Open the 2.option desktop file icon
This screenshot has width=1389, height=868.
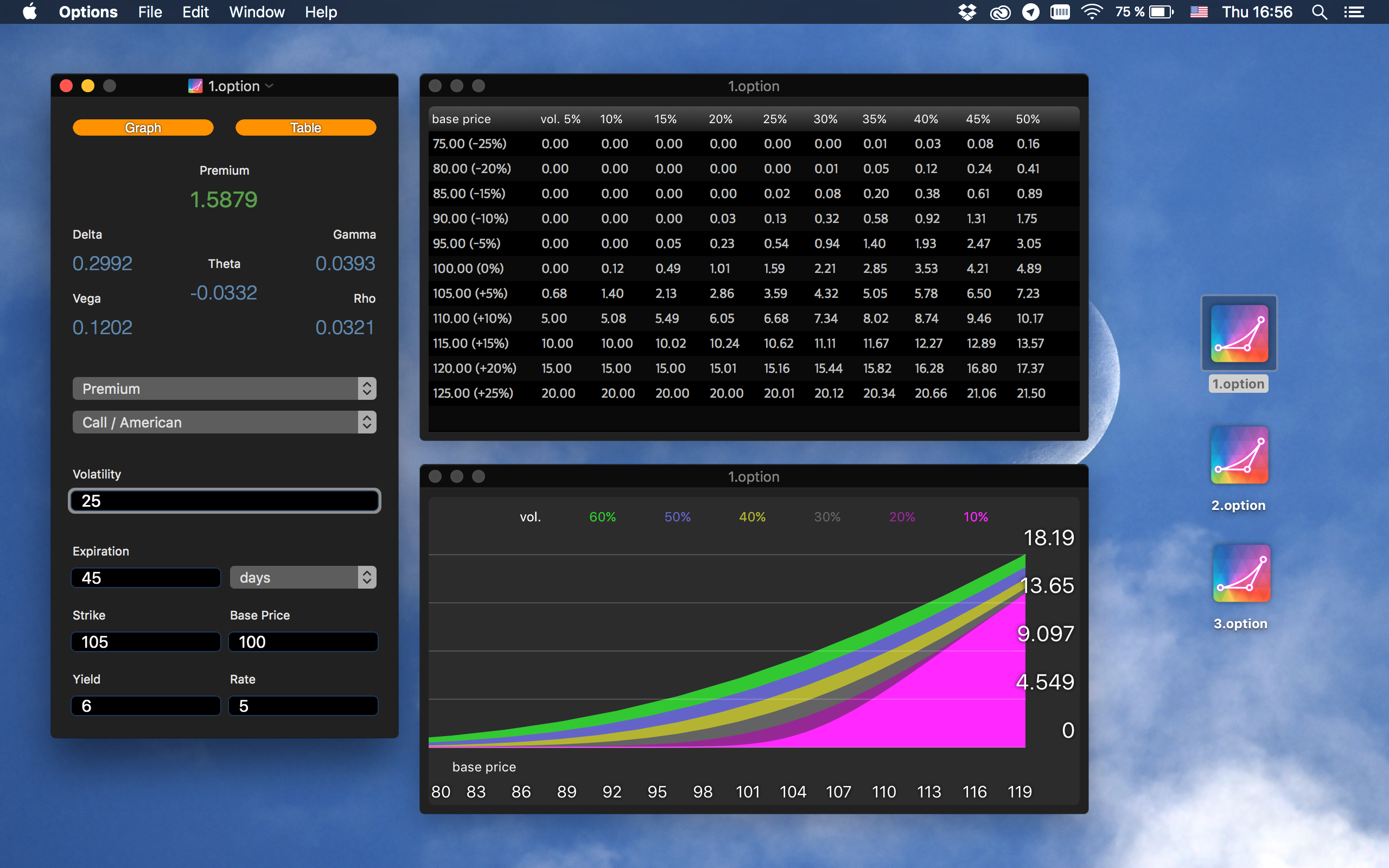pos(1239,455)
